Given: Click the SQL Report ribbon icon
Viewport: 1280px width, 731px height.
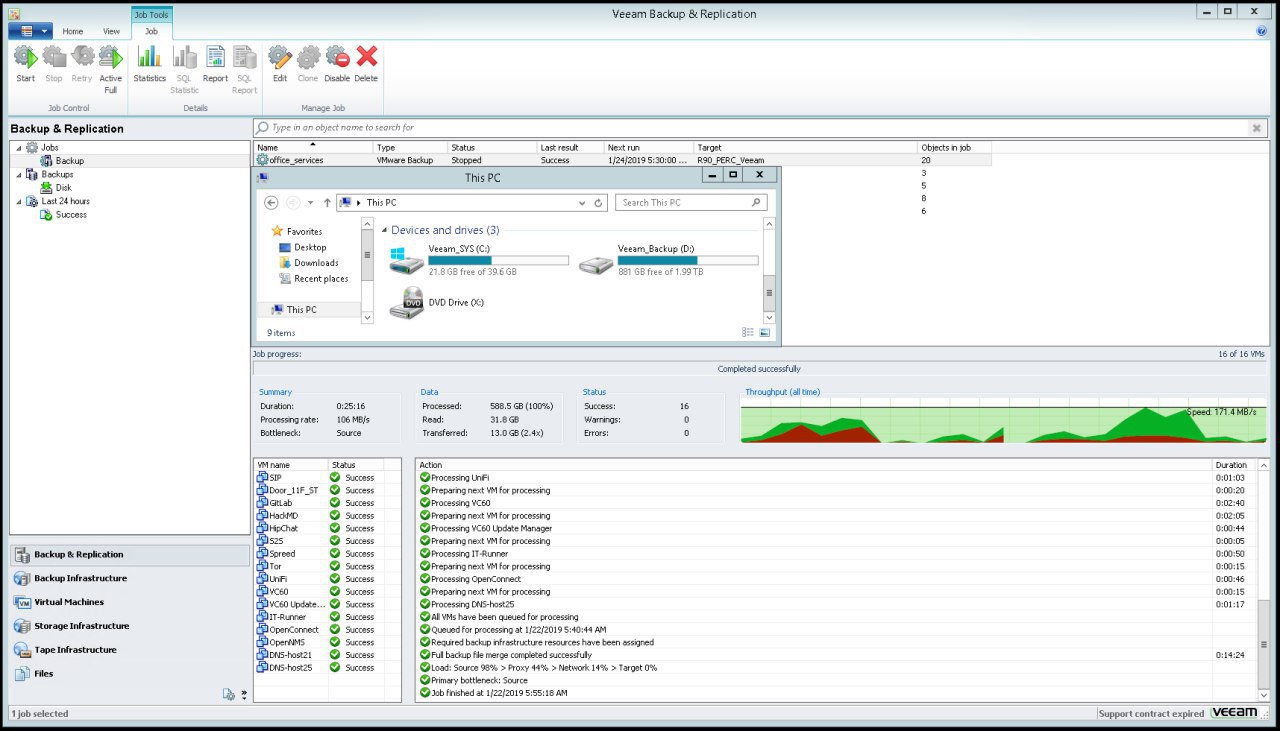Looking at the screenshot, I should click(245, 69).
